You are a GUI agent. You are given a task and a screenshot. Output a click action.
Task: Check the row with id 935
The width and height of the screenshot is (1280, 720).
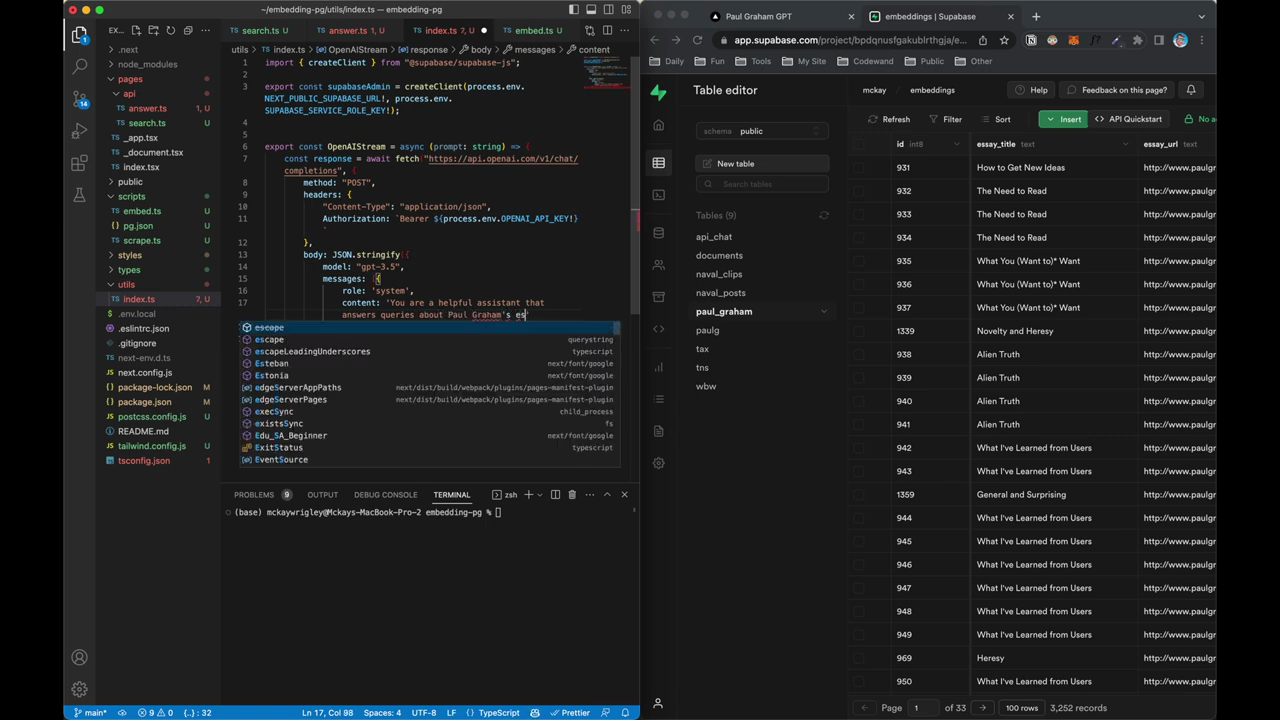pos(859,261)
